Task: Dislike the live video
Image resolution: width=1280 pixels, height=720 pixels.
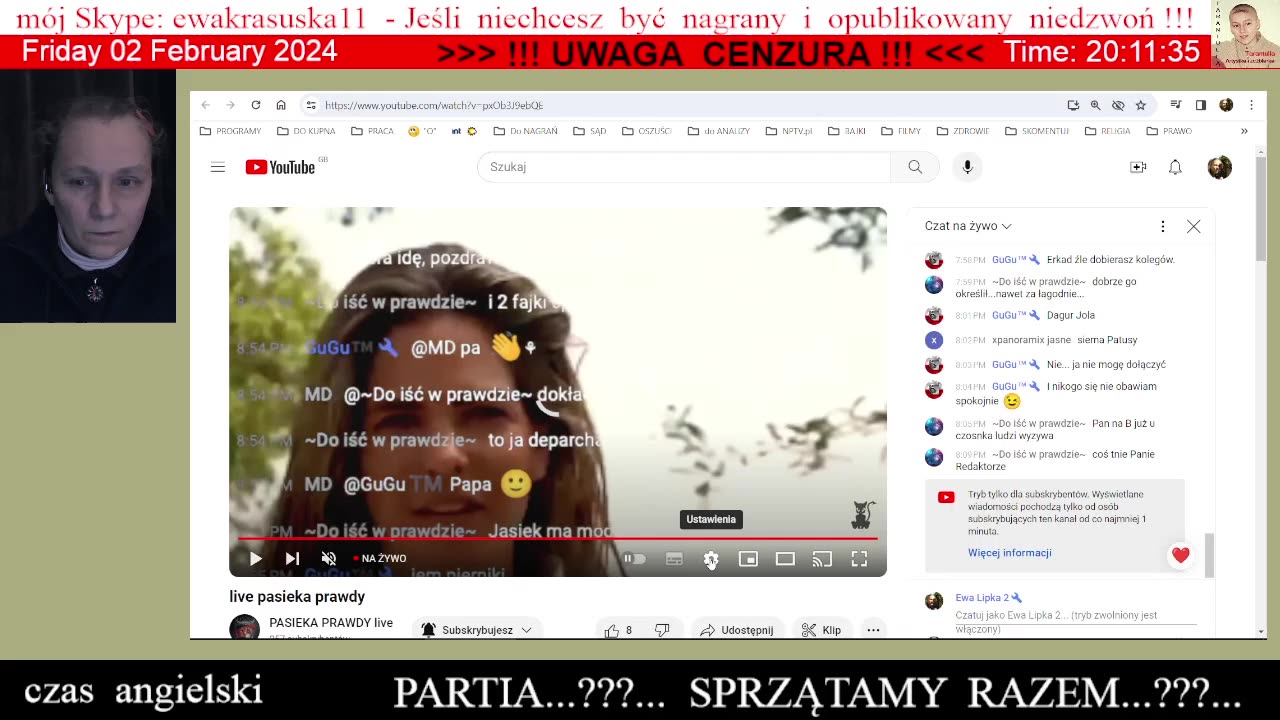Action: click(662, 630)
